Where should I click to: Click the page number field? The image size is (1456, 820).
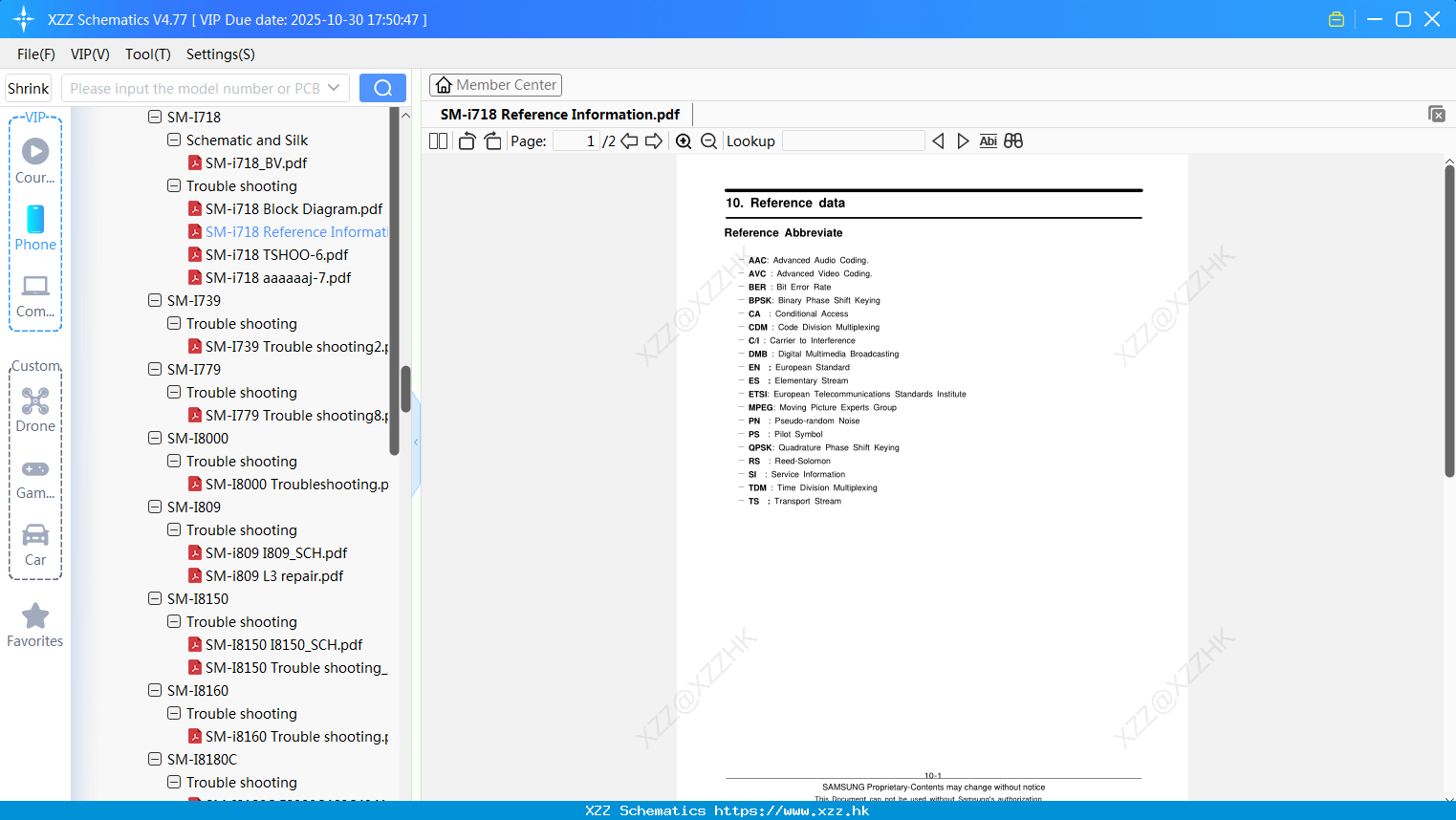coord(576,141)
